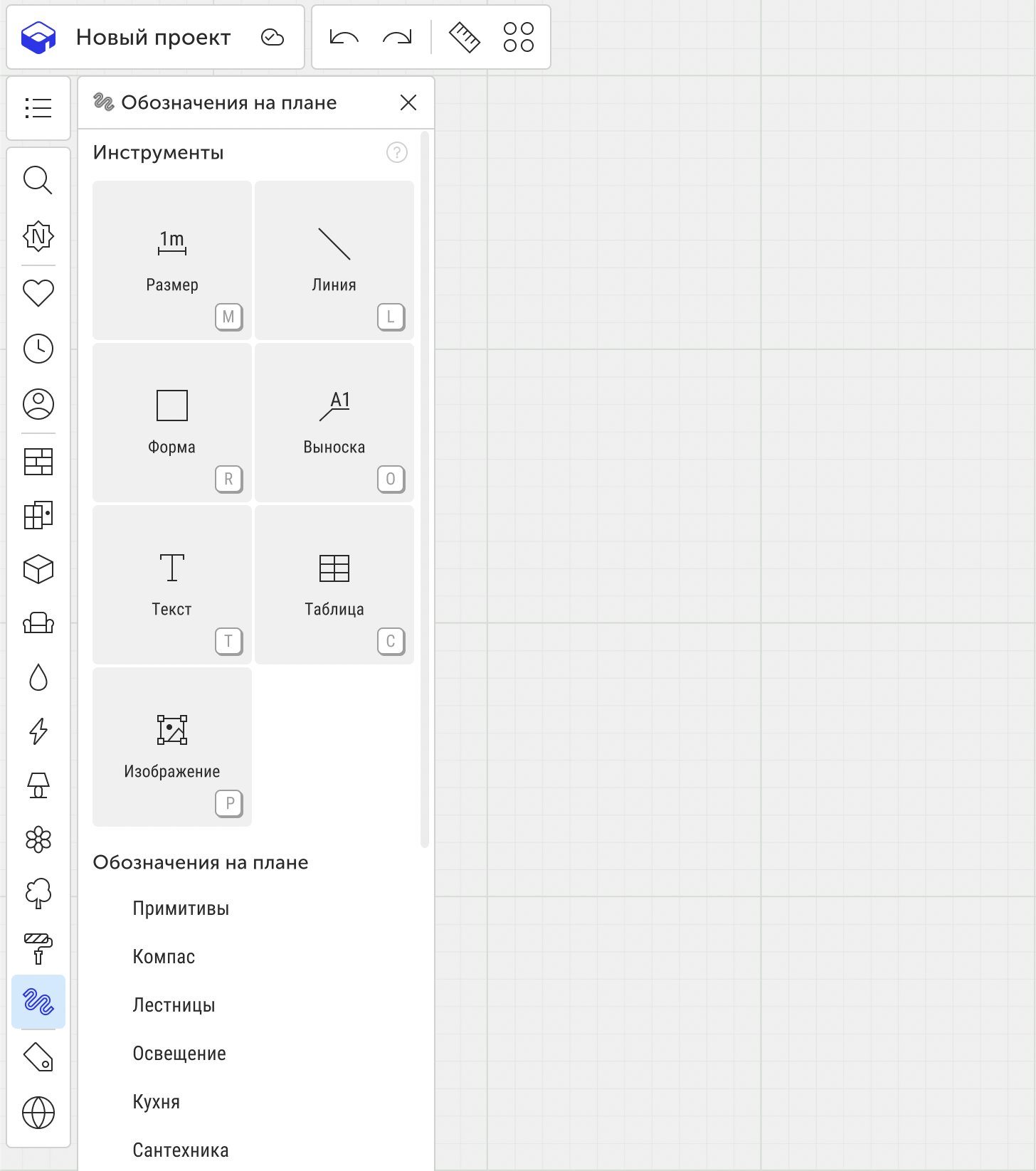Open the lamp lighting category
This screenshot has width=1036, height=1171.
coord(38,785)
